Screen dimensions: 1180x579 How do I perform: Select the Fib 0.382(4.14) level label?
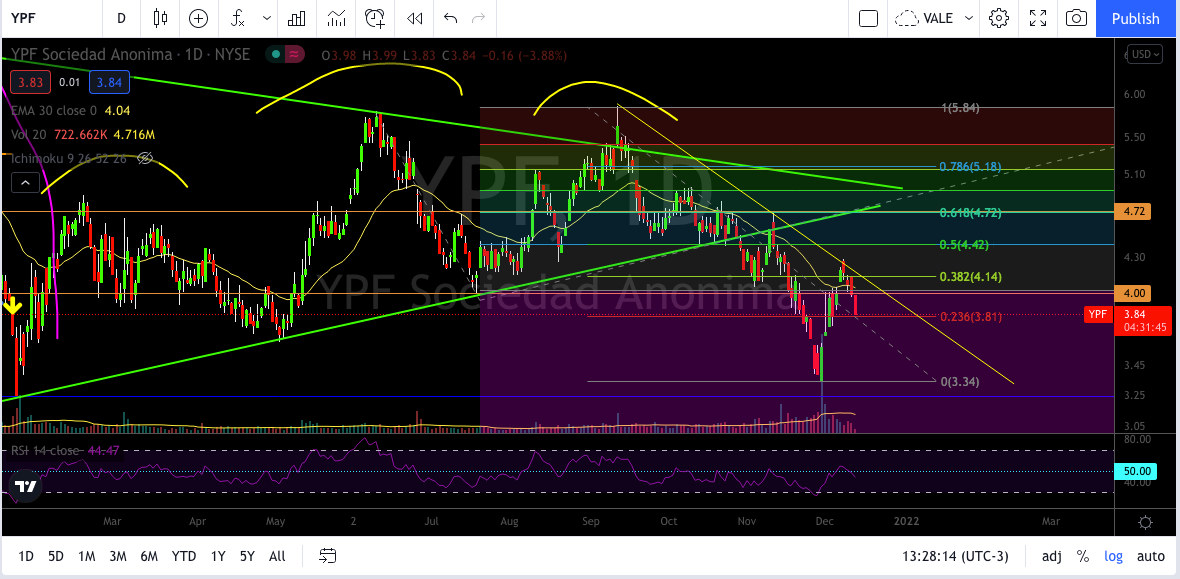coord(971,276)
